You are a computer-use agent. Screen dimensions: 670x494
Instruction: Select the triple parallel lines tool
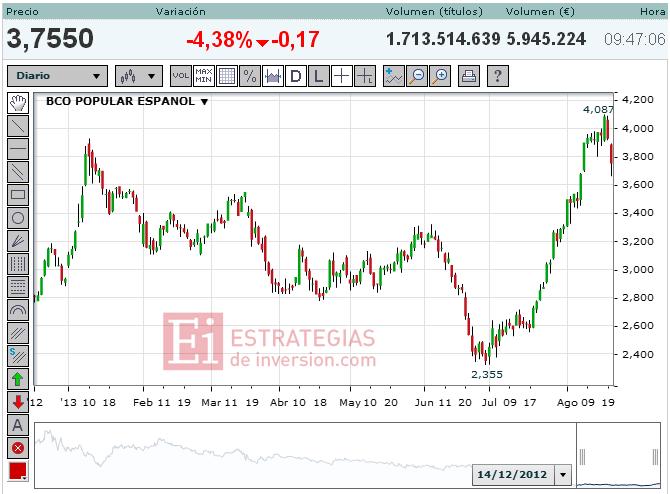(18, 333)
